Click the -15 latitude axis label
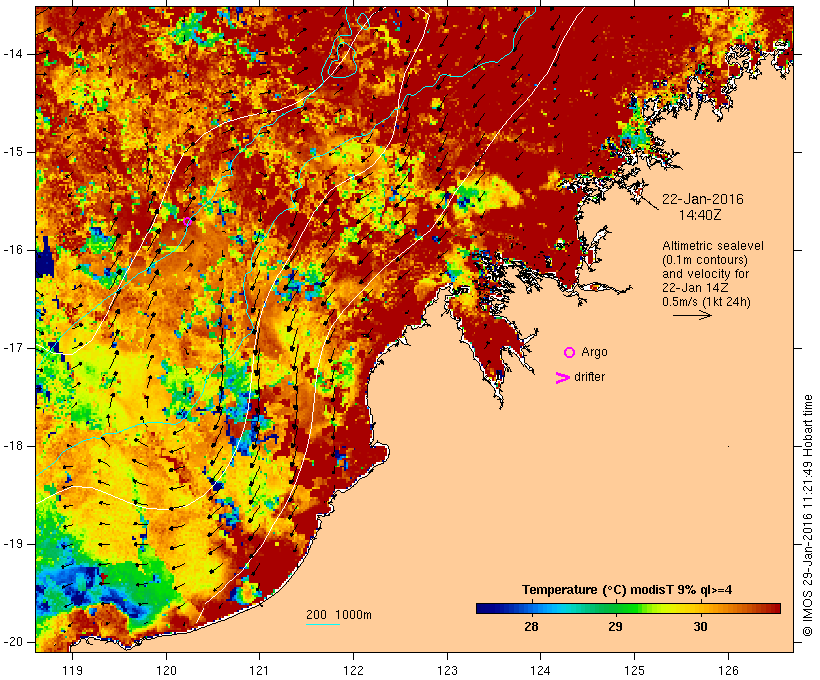The image size is (820, 680). (x=13, y=152)
